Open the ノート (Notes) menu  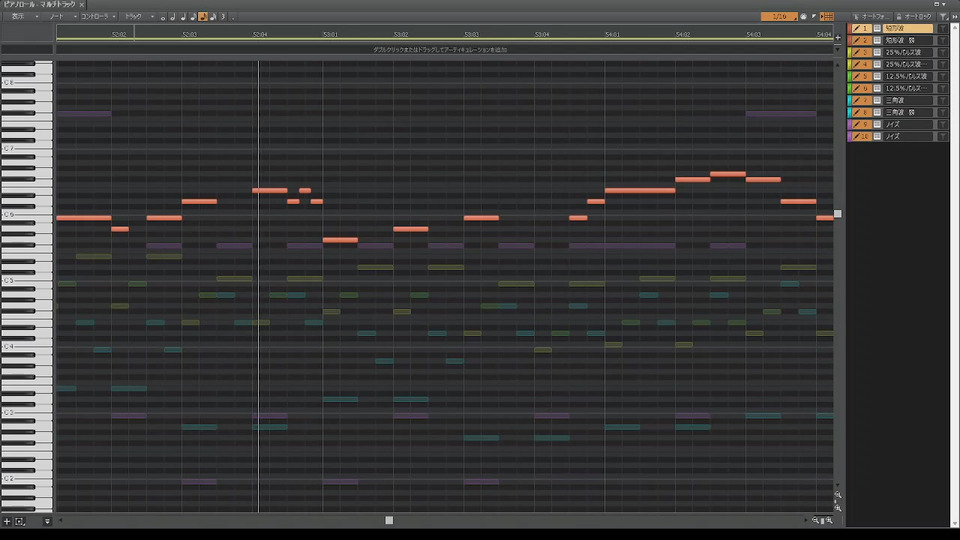[61, 17]
